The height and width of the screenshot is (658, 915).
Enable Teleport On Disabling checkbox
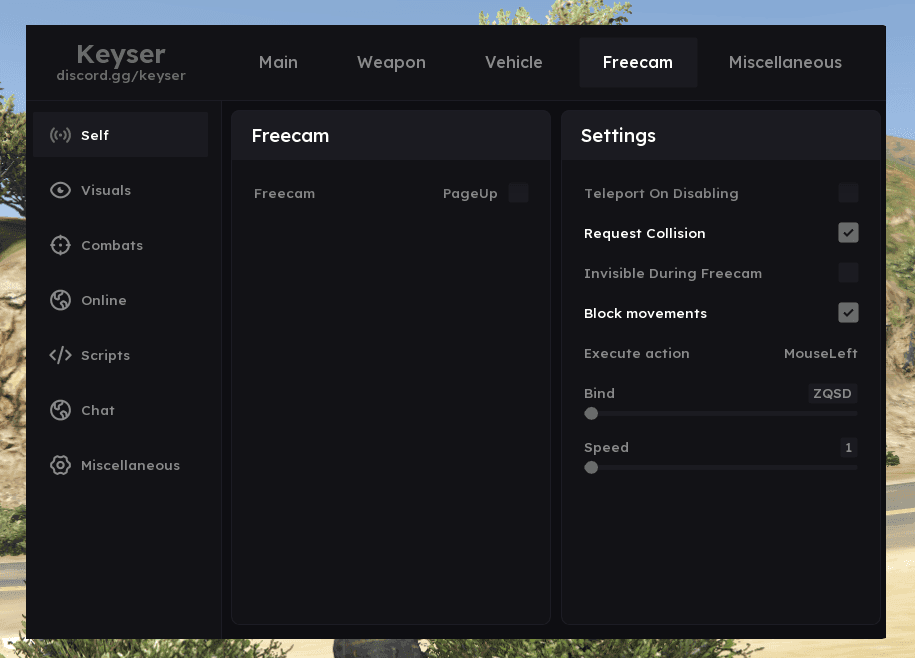coord(848,193)
